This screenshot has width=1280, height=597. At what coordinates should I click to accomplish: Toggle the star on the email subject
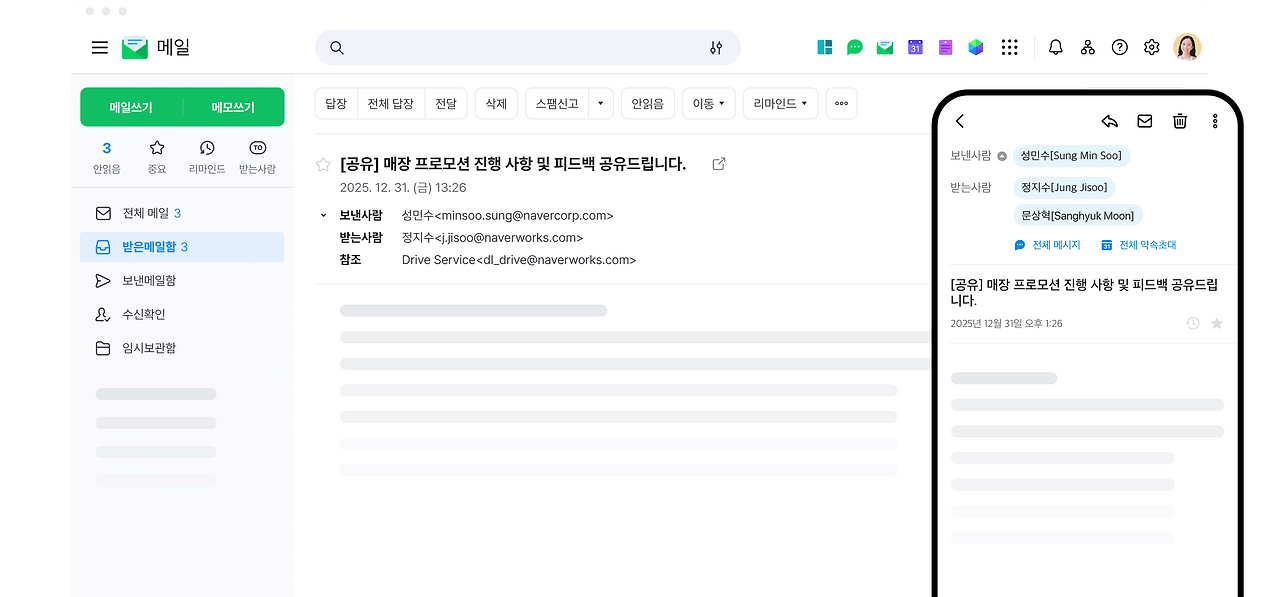323,164
